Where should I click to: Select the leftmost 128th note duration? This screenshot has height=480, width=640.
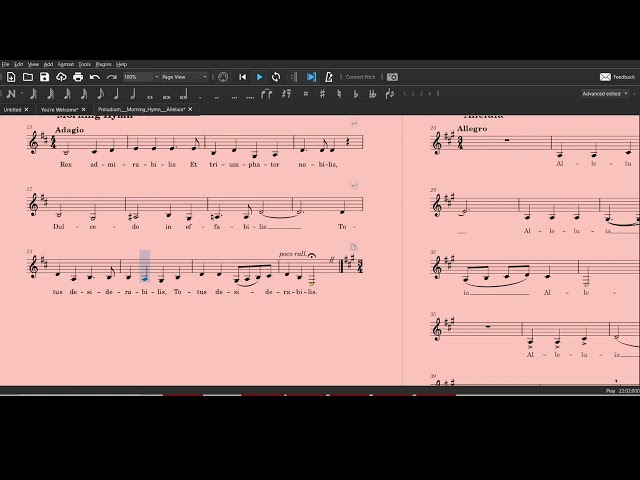(x=33, y=94)
